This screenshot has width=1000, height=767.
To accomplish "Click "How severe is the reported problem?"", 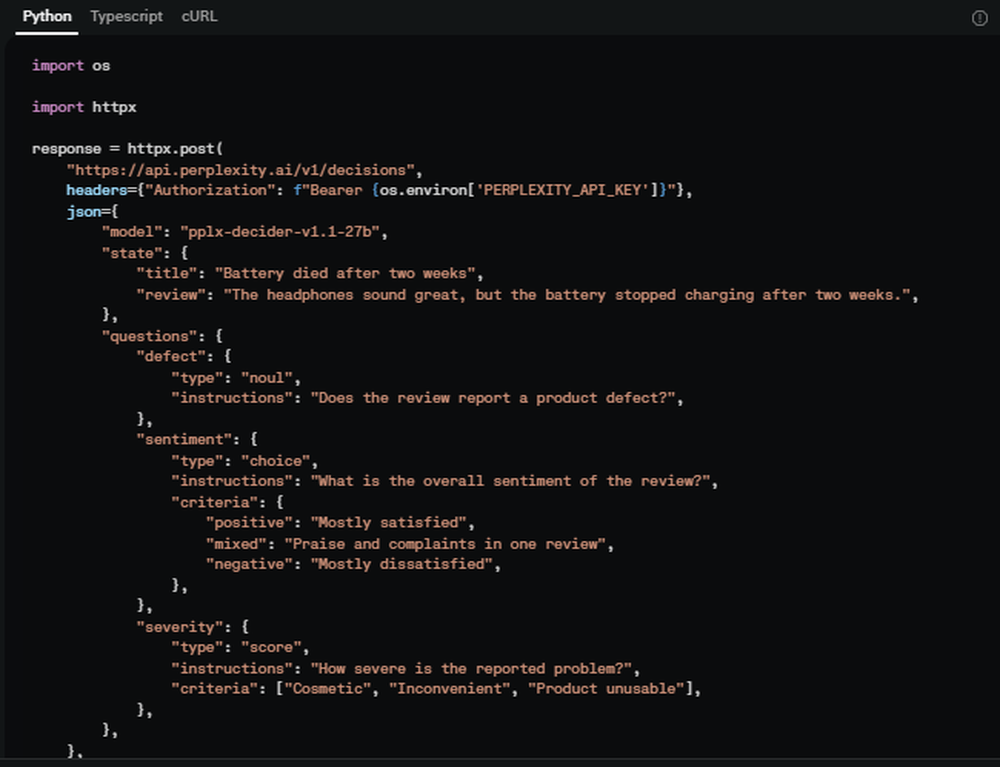I will coord(471,669).
